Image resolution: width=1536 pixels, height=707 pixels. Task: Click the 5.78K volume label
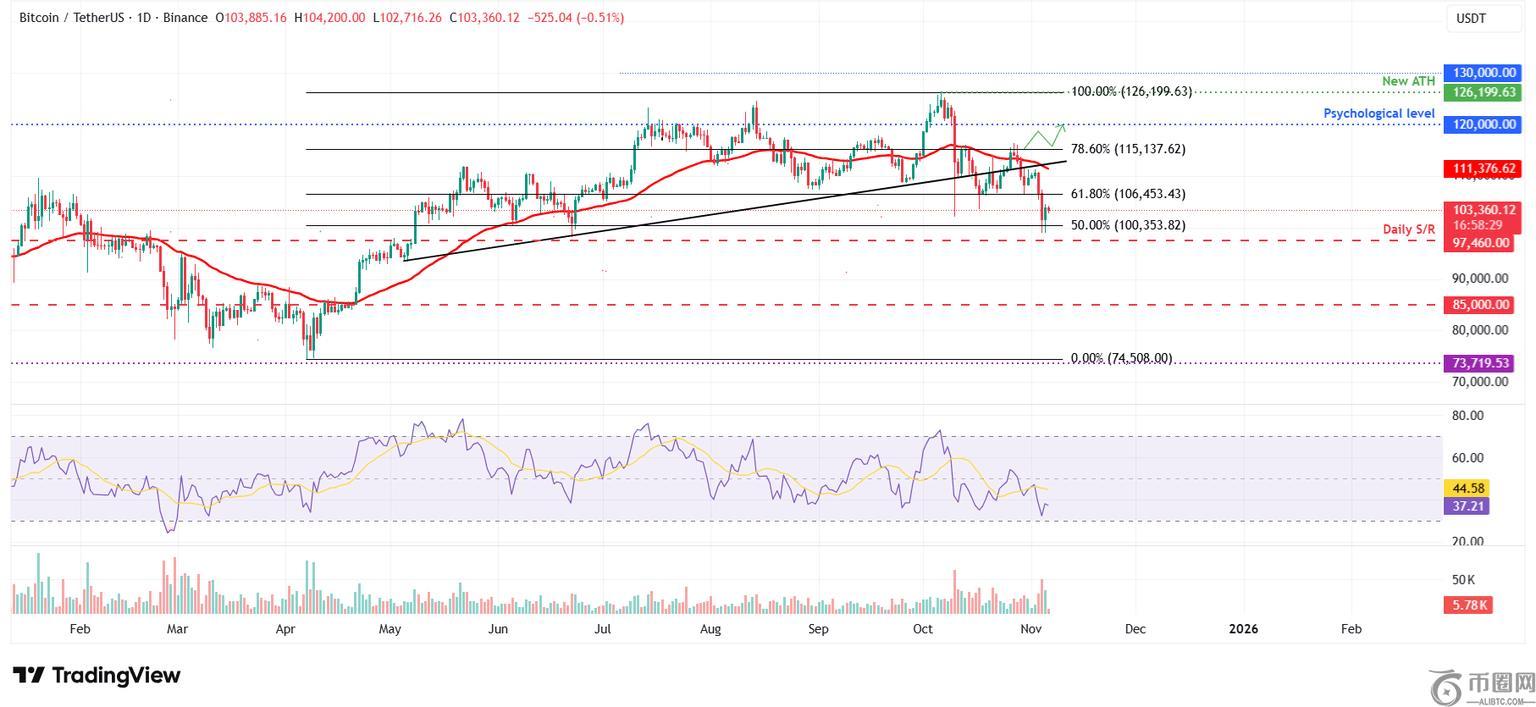tap(1466, 605)
